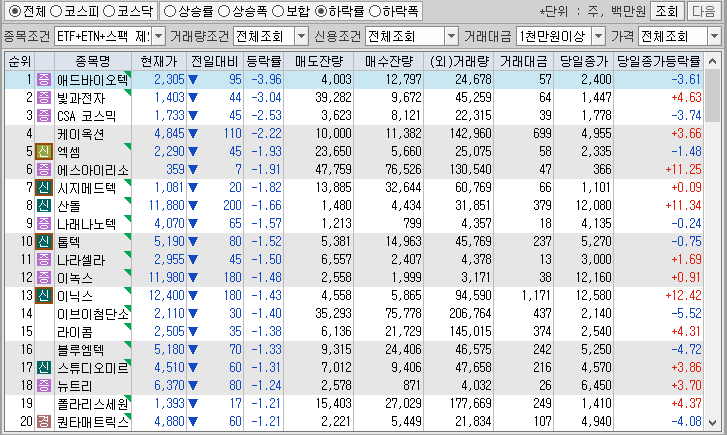Select stock name 라이콤
This screenshot has width=727, height=435.
tap(75, 332)
